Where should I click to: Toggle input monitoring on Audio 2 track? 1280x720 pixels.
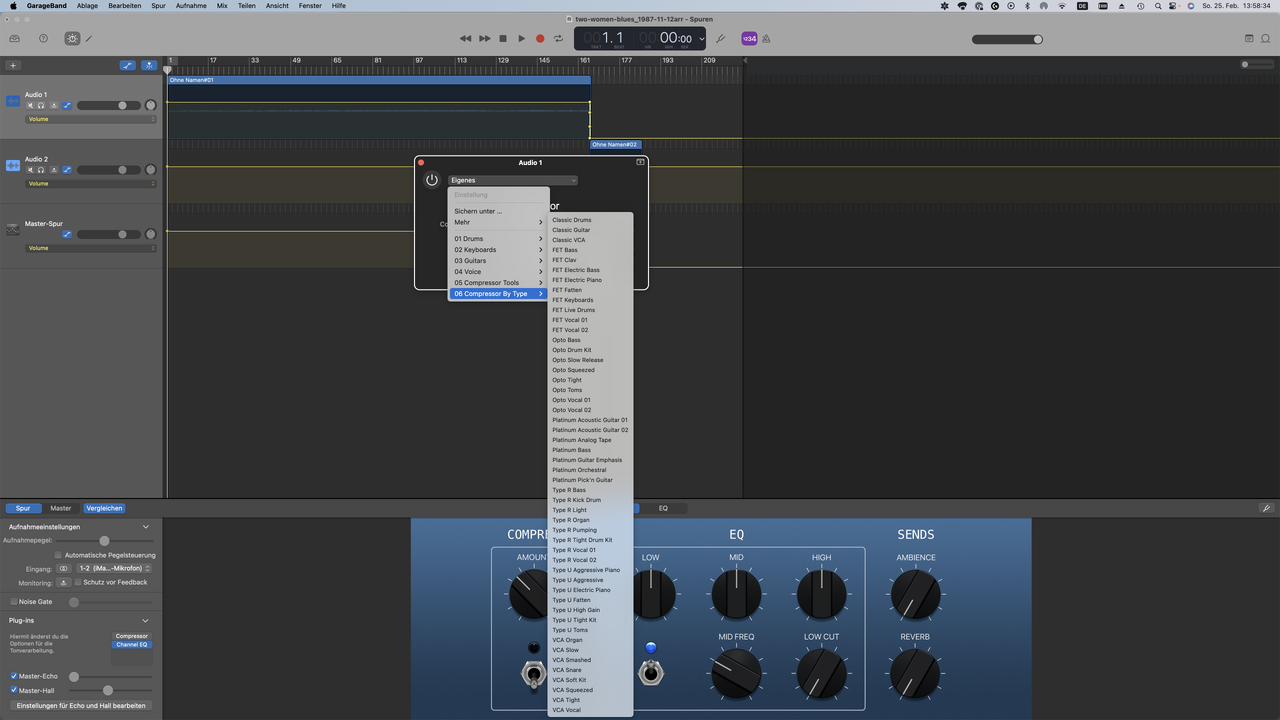[x=54, y=170]
